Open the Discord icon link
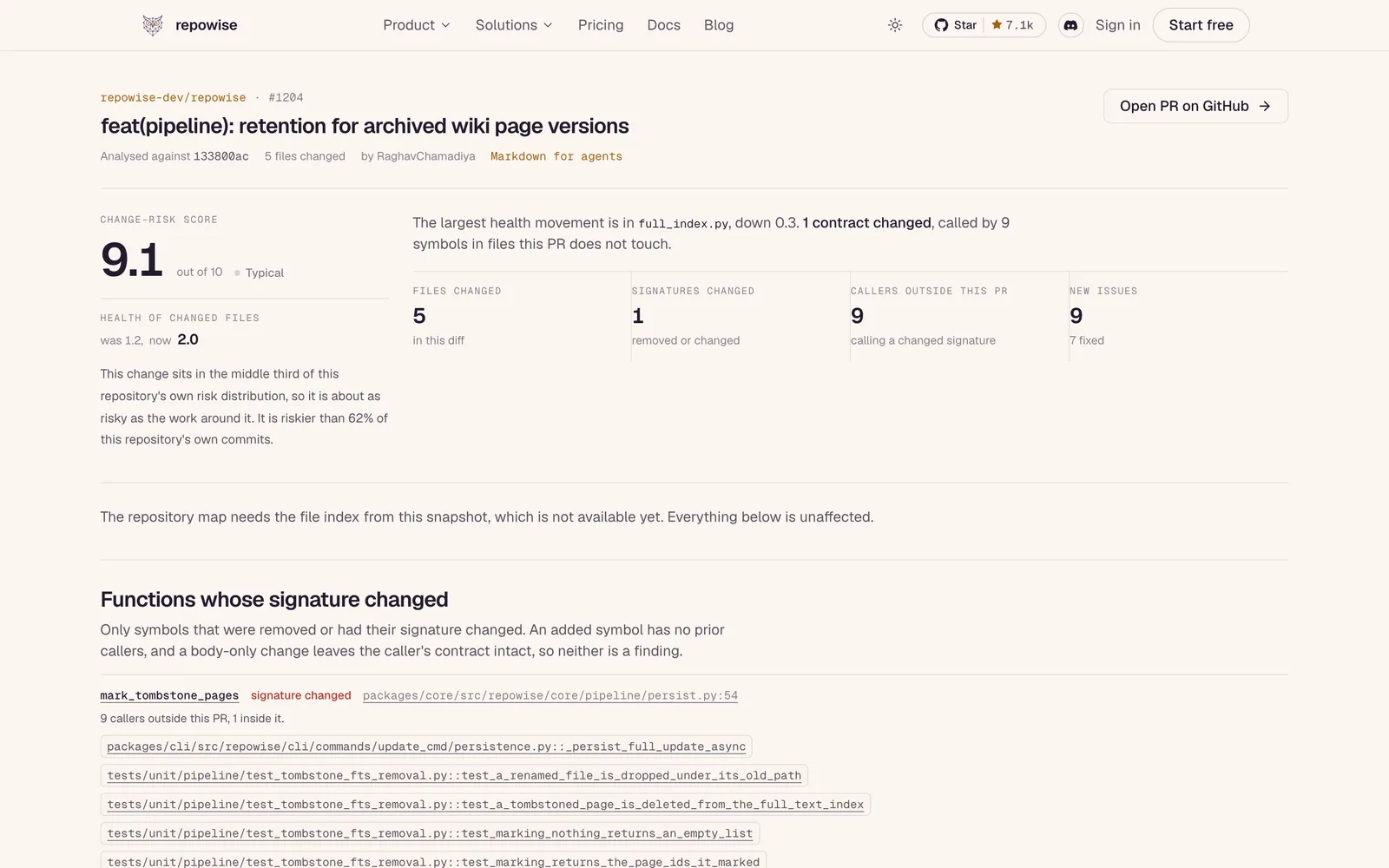Image resolution: width=1389 pixels, height=868 pixels. pos(1071,25)
